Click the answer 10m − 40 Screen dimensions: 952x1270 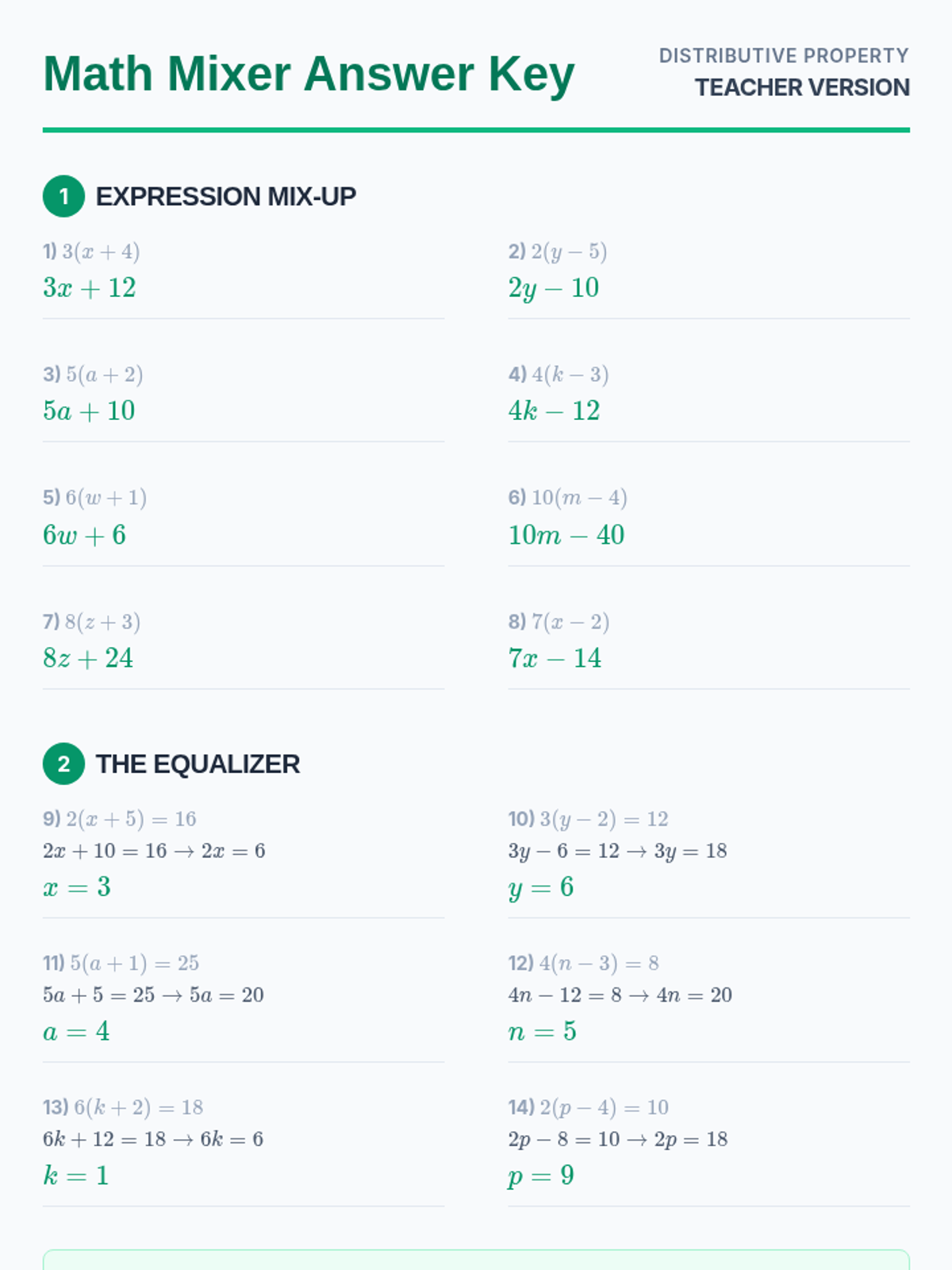[566, 534]
